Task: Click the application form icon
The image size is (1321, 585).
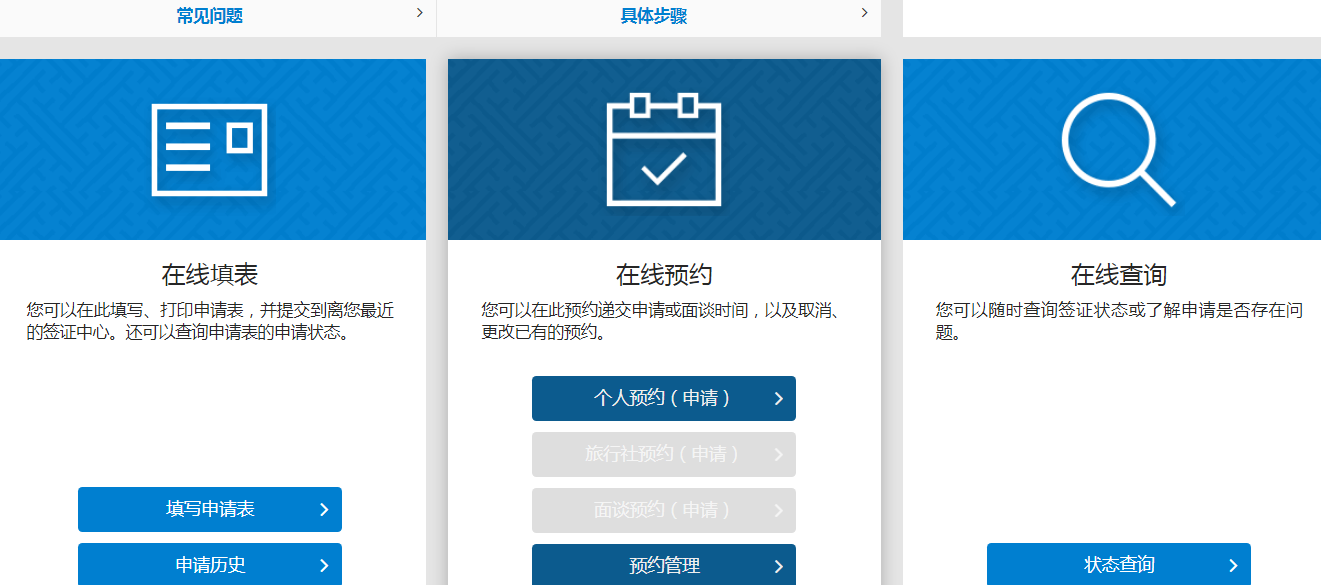Action: [x=210, y=149]
